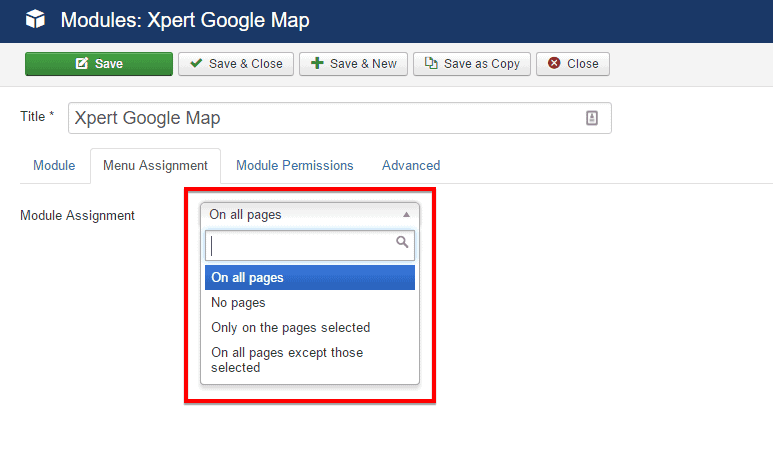
Task: Open the Advanced tab
Action: point(411,166)
